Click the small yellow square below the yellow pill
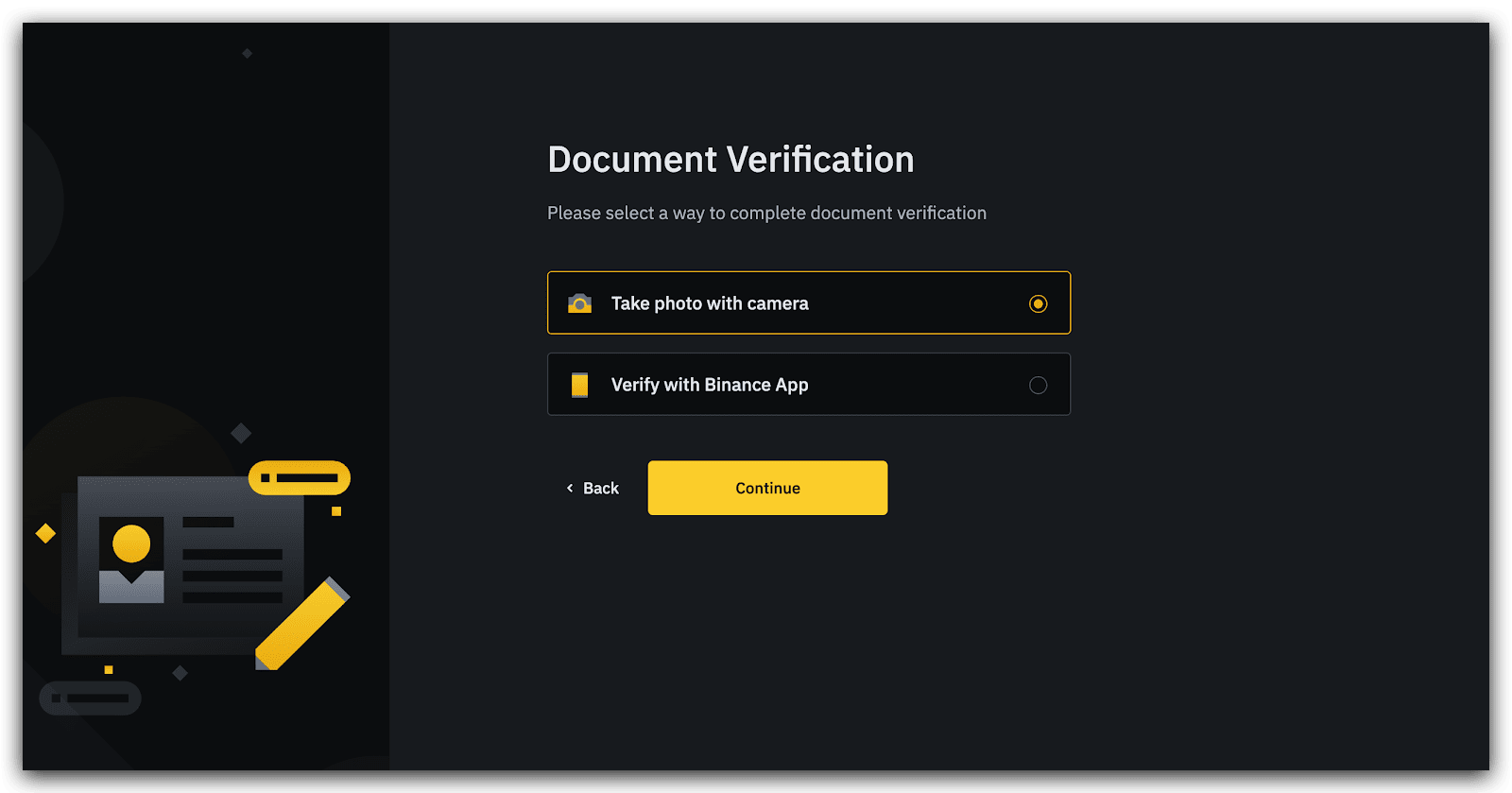Screen dimensions: 1512x793 [336, 511]
